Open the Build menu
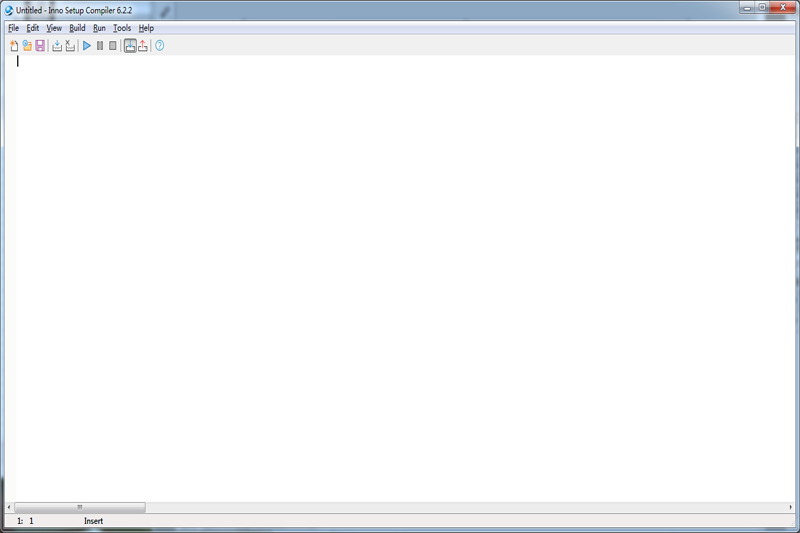This screenshot has width=800, height=533. point(77,28)
